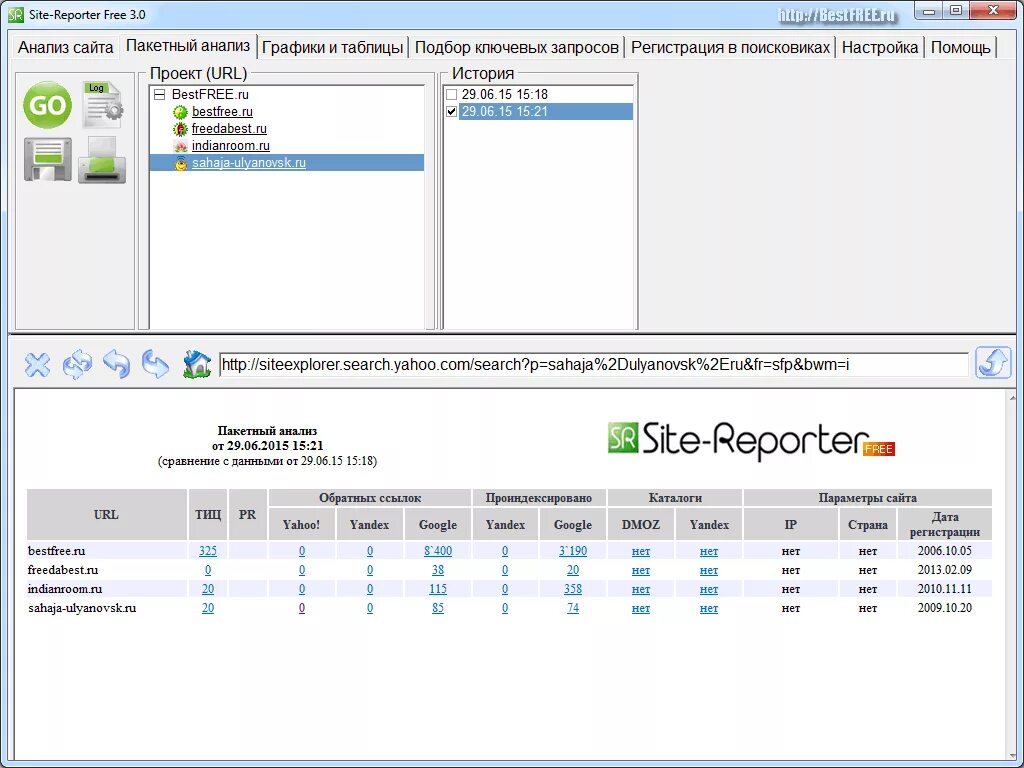The image size is (1024, 768).
Task: Stop page loading with the X icon
Action: 37,364
